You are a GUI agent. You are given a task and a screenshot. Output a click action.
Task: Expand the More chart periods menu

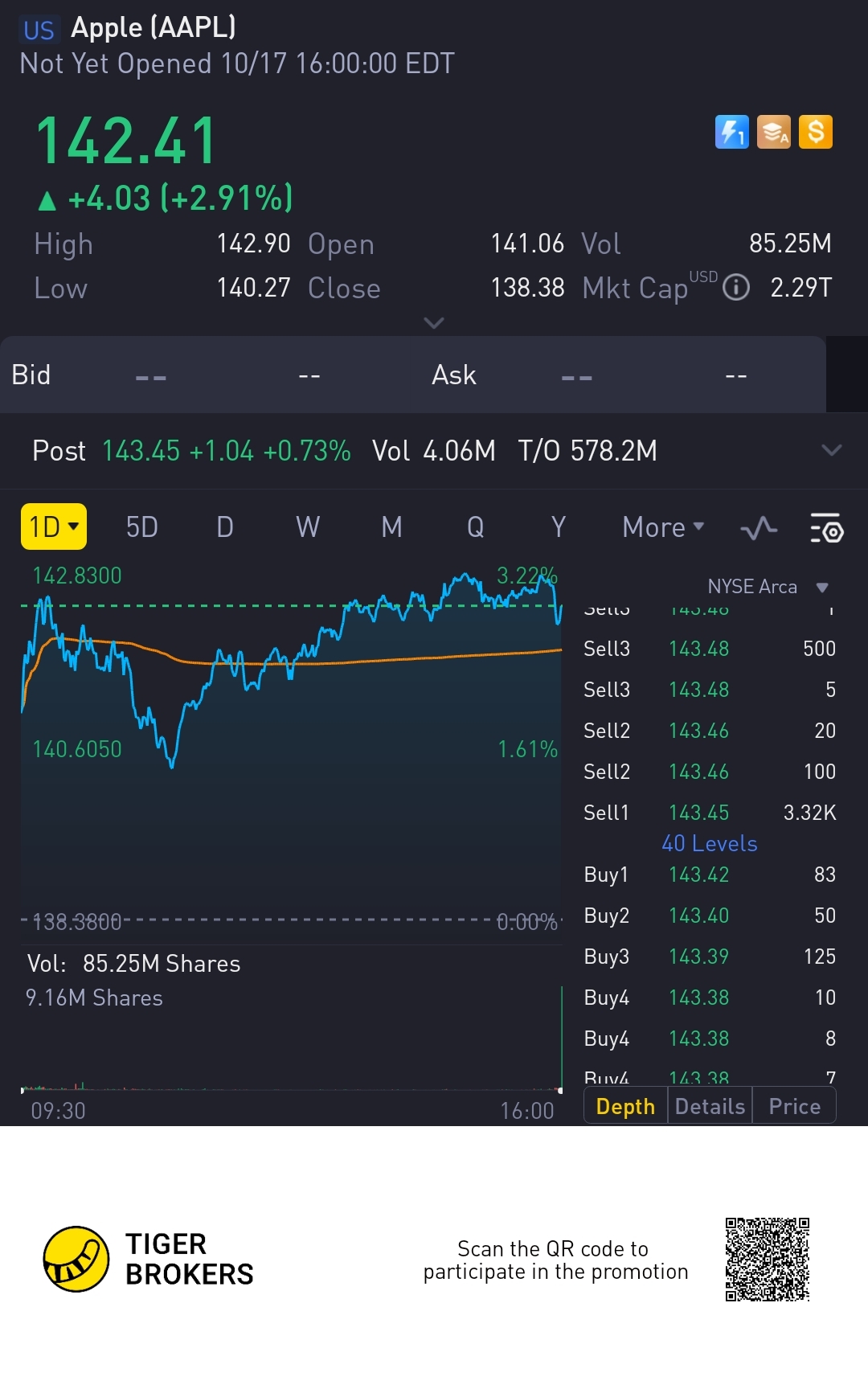[x=663, y=527]
